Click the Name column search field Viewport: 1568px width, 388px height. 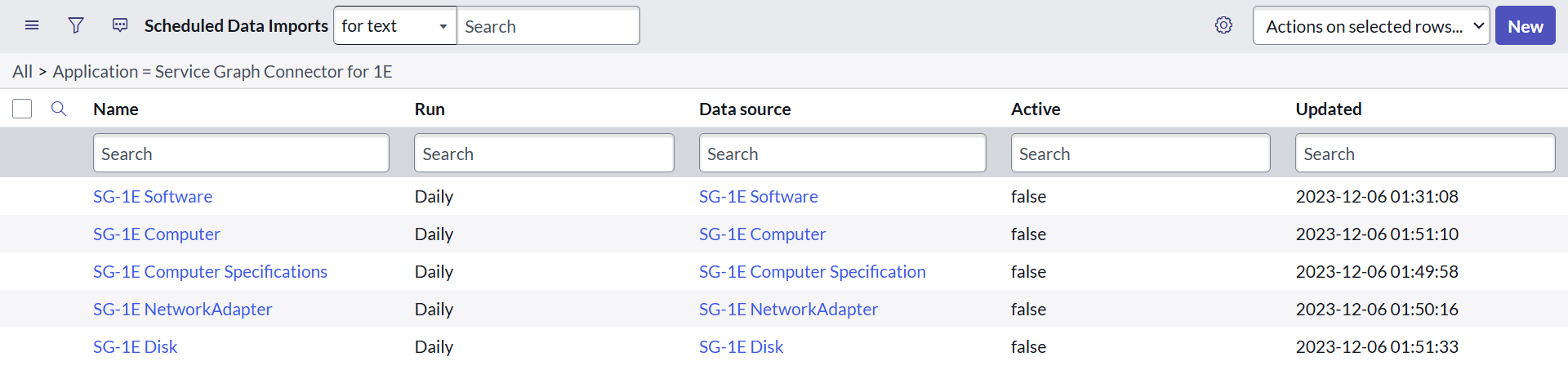241,154
